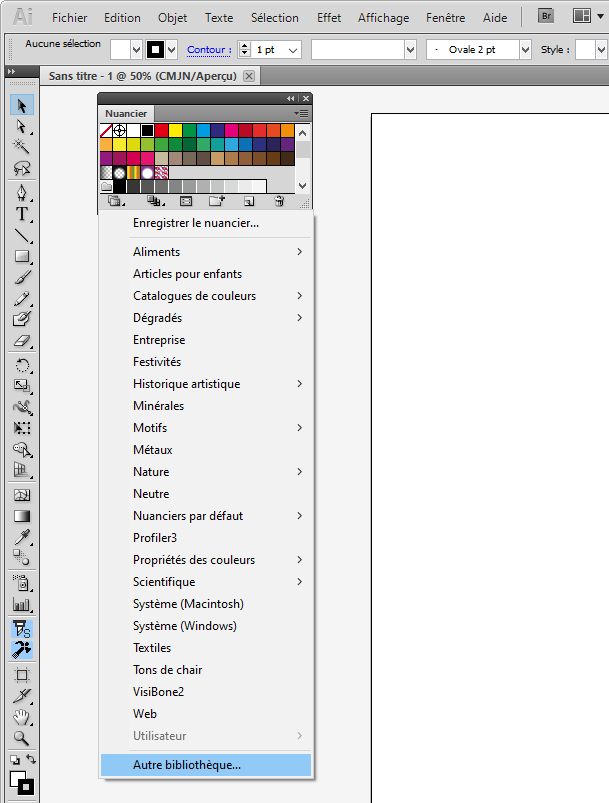This screenshot has height=803, width=609.
Task: Open the Style dropdown arrow
Action: click(x=601, y=50)
